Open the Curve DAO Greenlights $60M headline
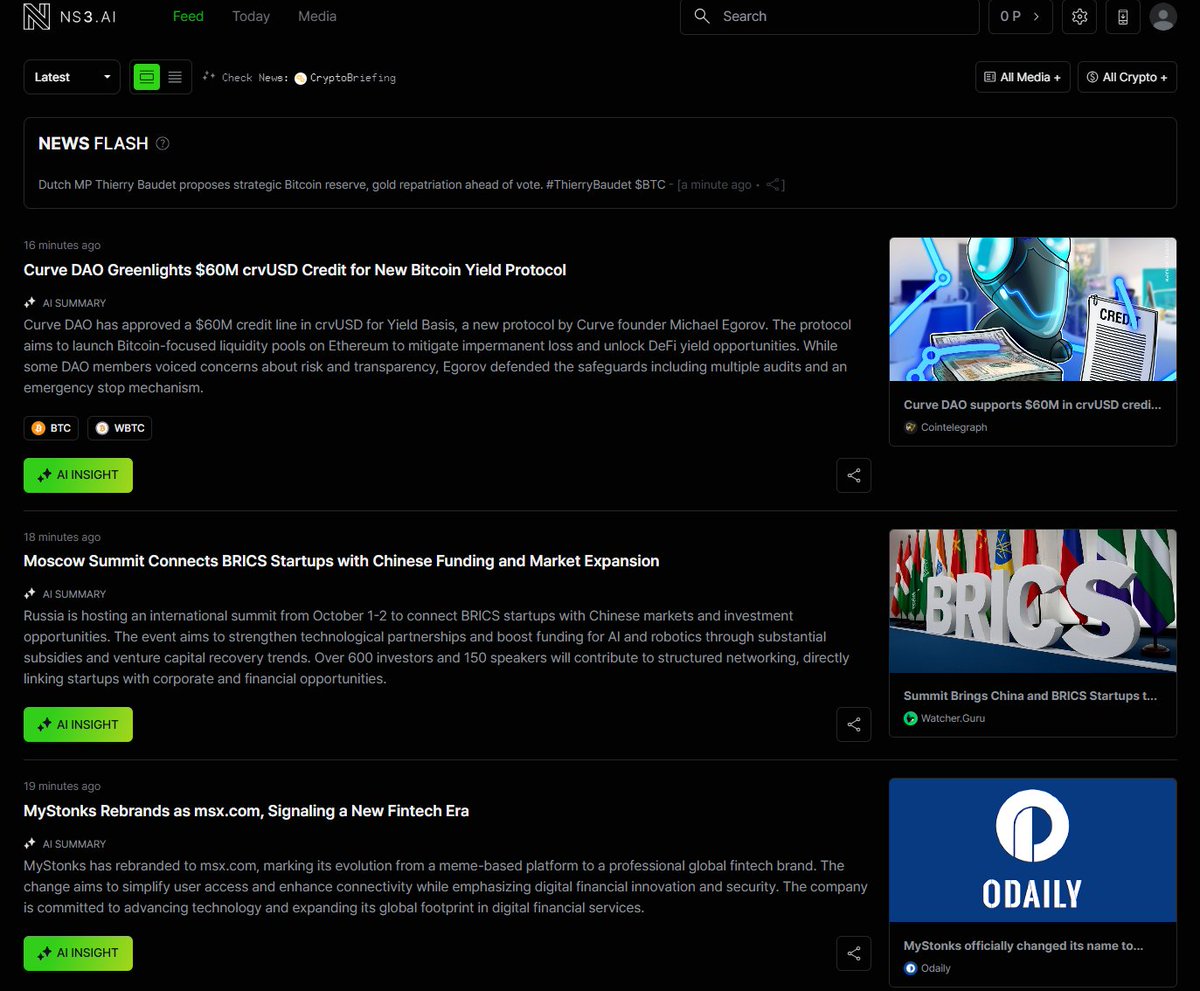 pos(295,270)
